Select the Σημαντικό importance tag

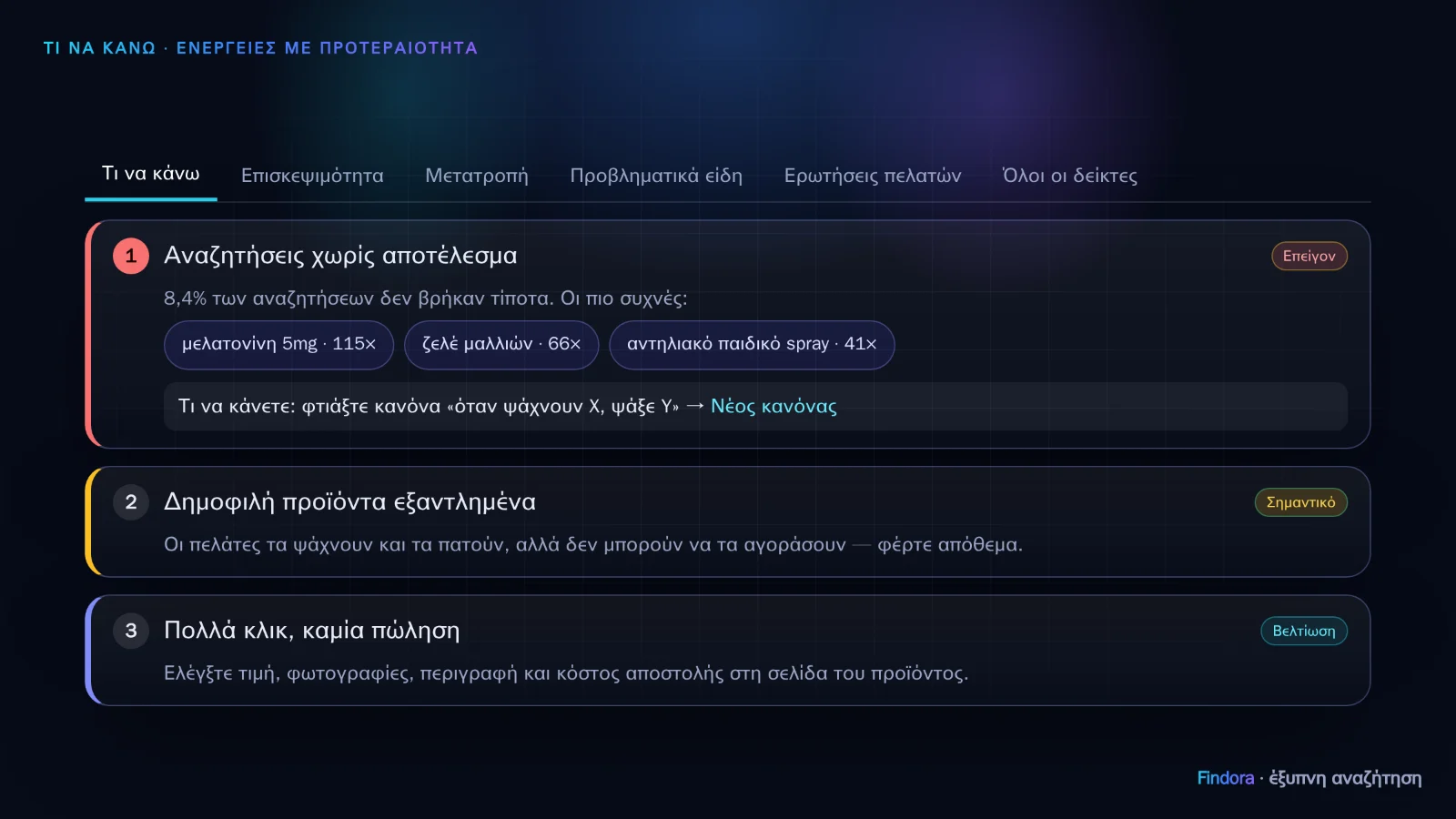[1300, 502]
